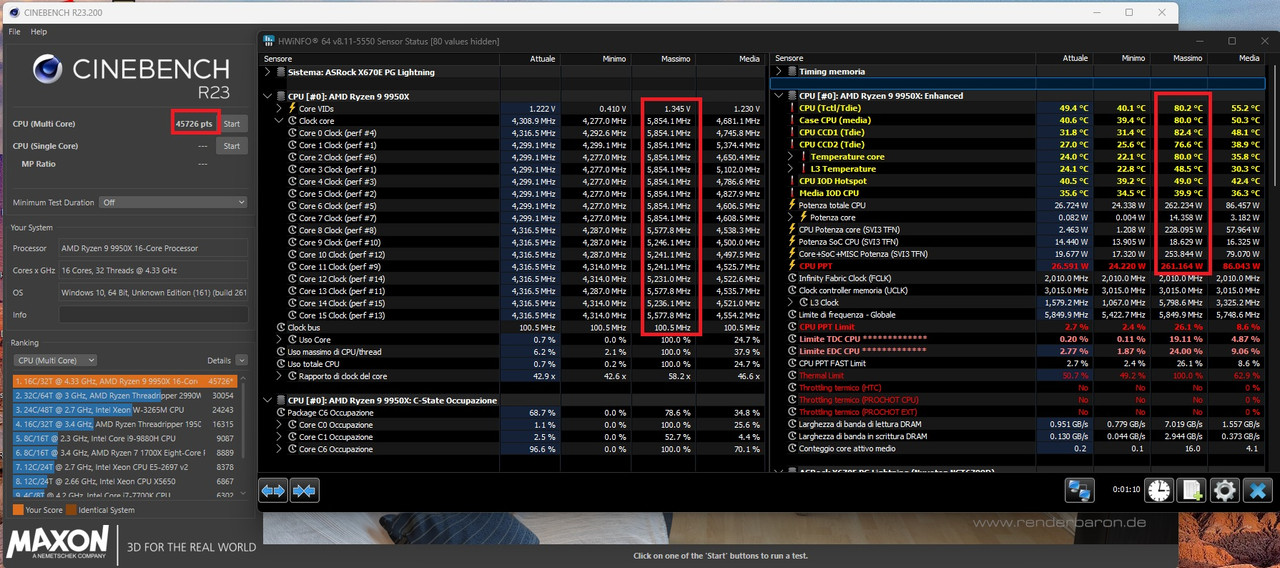The image size is (1280, 568).
Task: Expand the L3 Temperature row
Action: [791, 169]
